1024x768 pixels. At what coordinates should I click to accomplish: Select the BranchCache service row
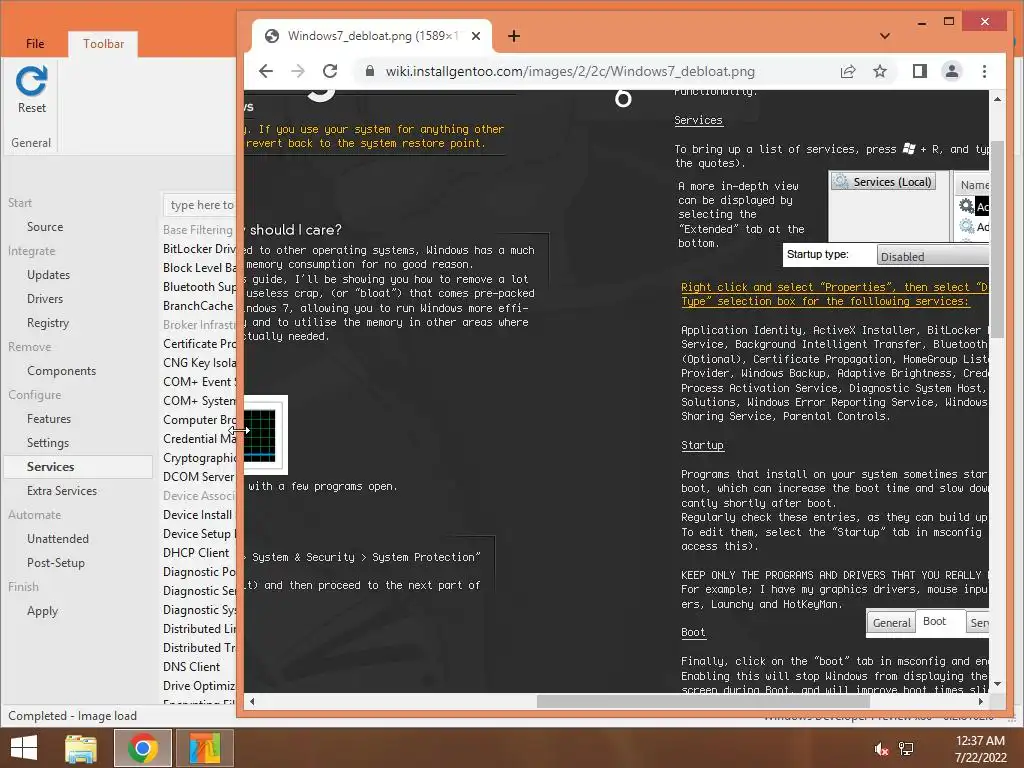[199, 306]
